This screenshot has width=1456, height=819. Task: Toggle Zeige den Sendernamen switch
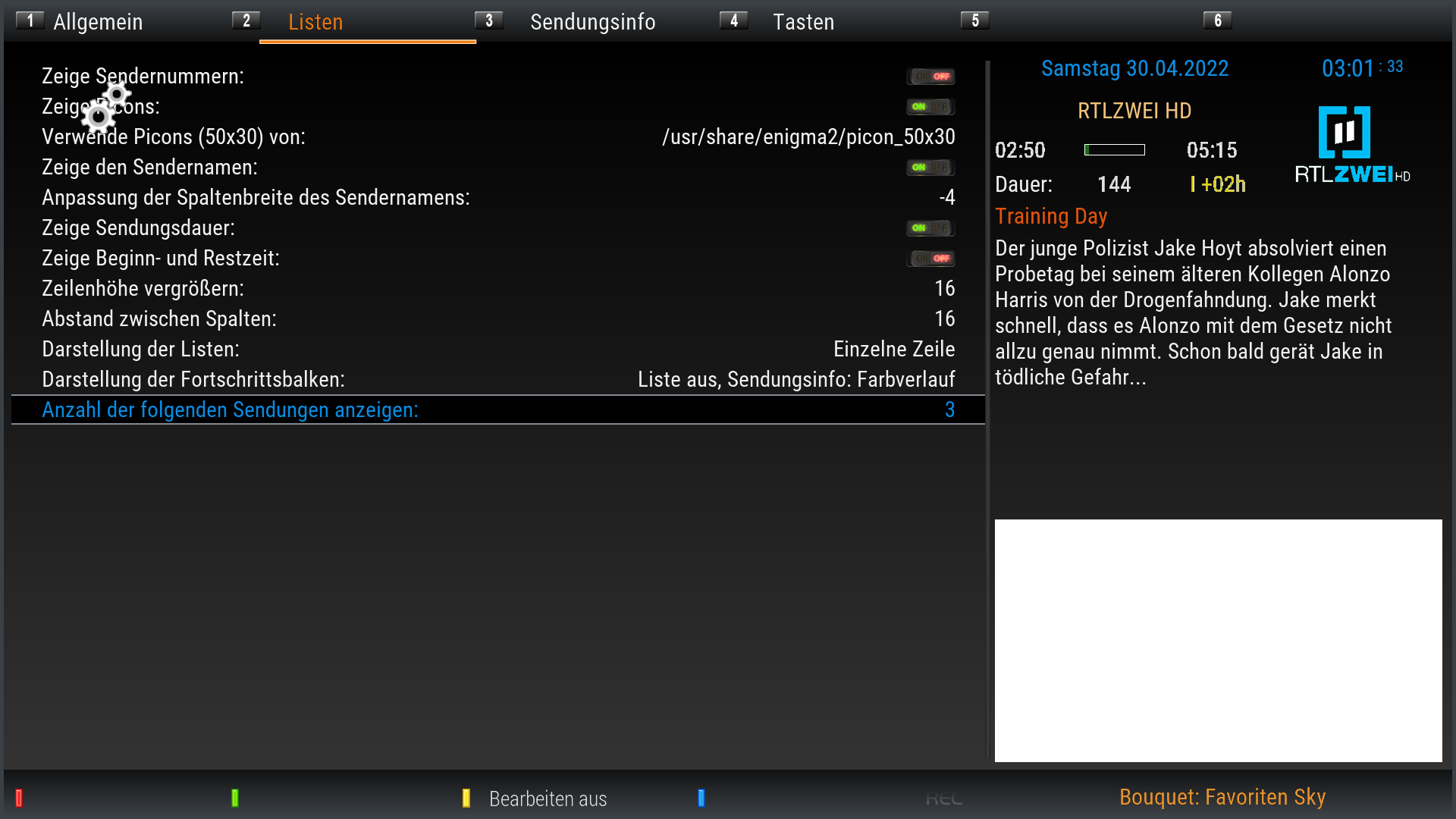pyautogui.click(x=930, y=168)
